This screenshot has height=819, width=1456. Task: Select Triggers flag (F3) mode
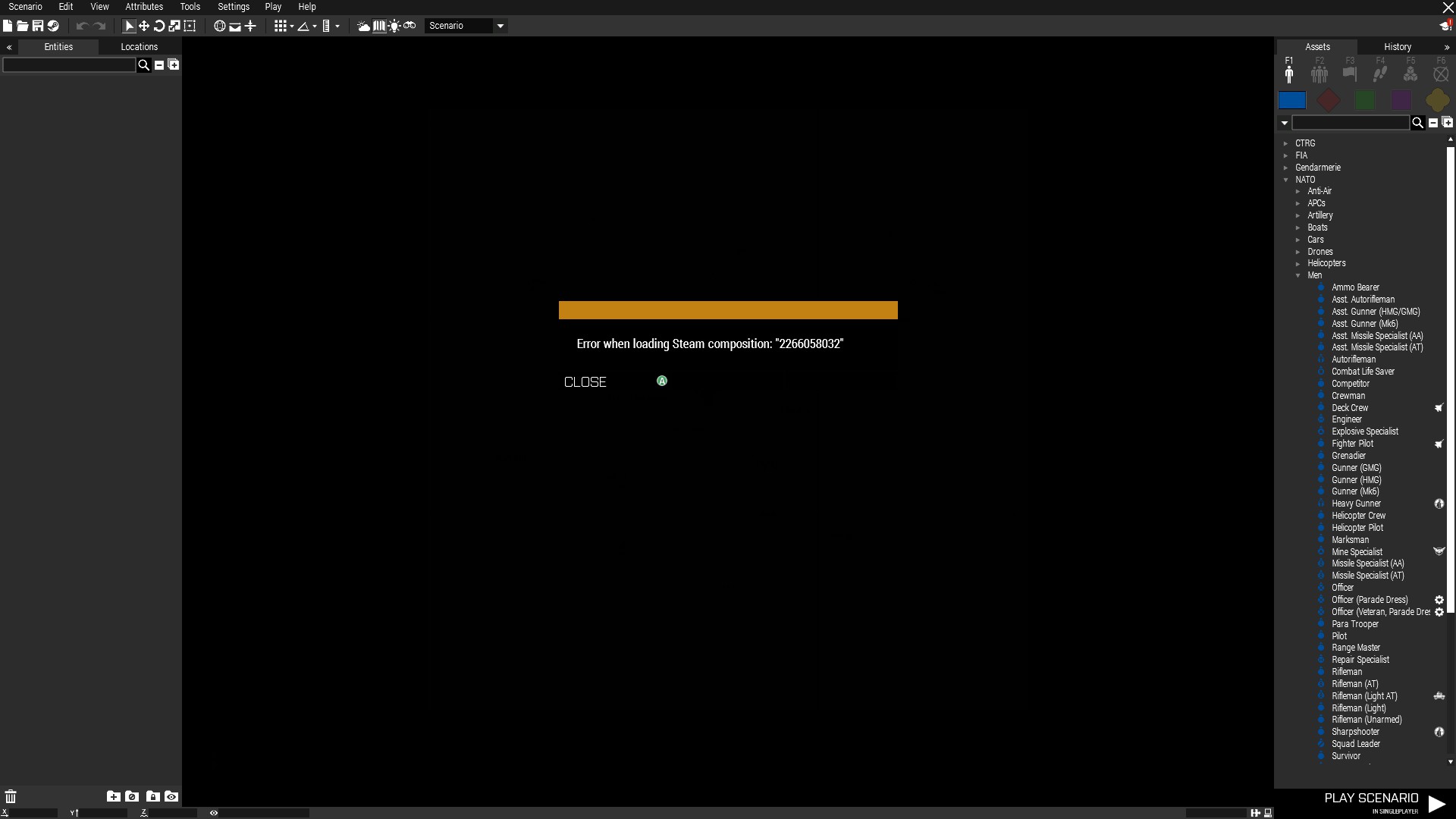[x=1350, y=71]
